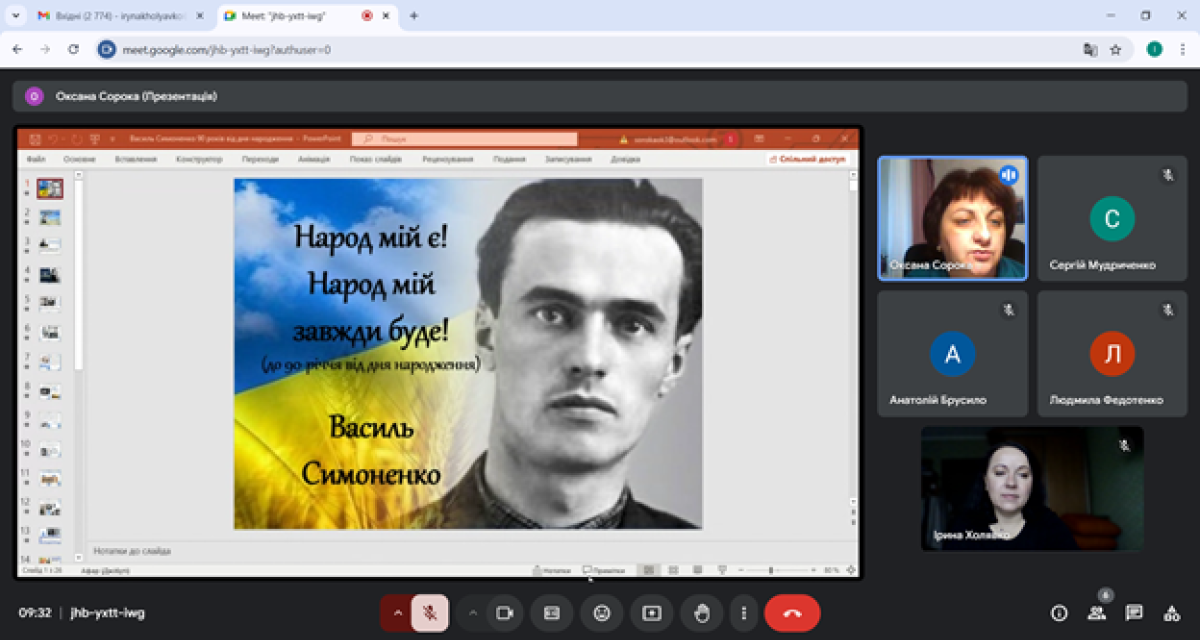Open the emoji reactions button

[601, 613]
